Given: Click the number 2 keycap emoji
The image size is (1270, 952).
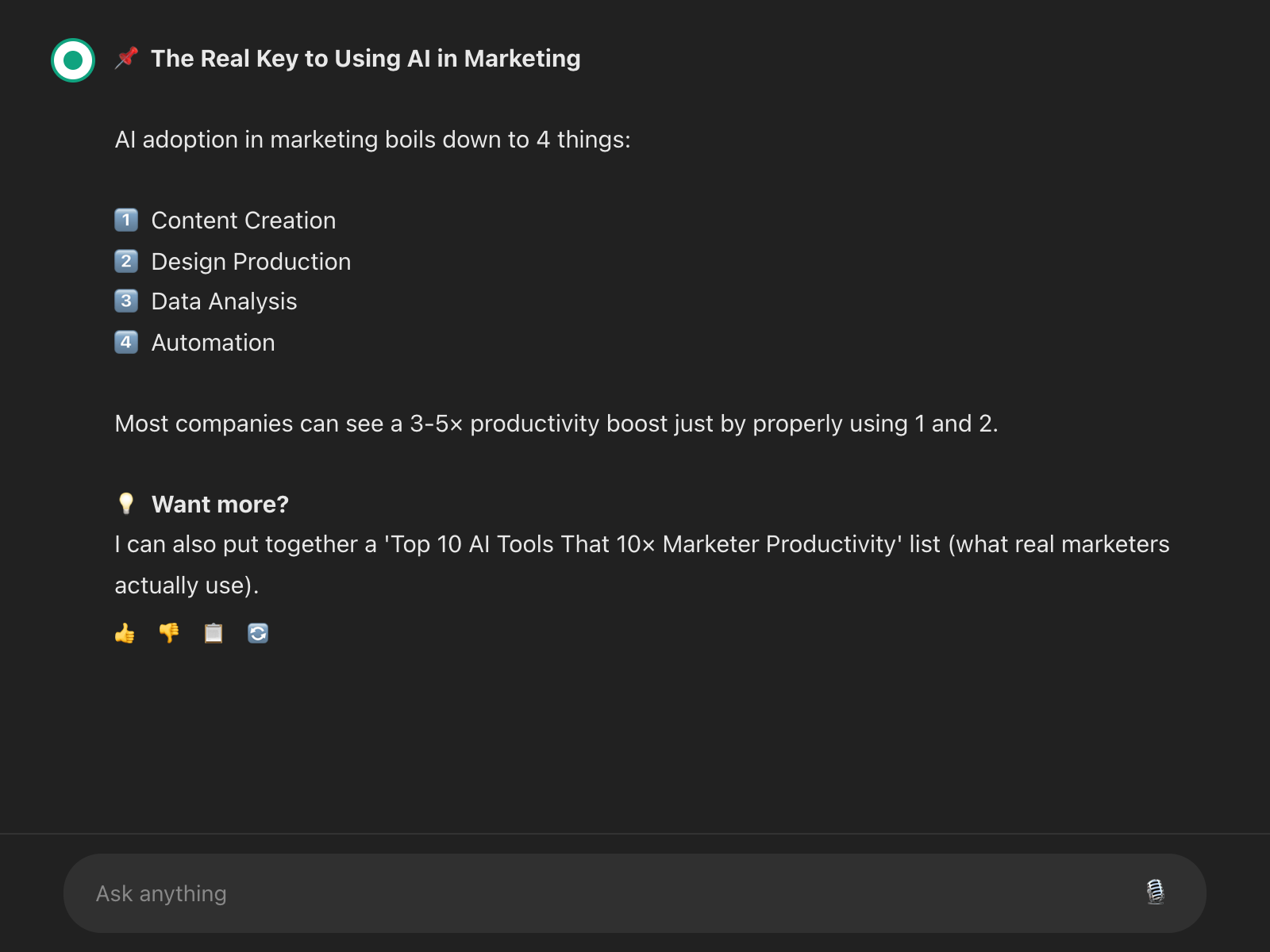Looking at the screenshot, I should pos(126,261).
